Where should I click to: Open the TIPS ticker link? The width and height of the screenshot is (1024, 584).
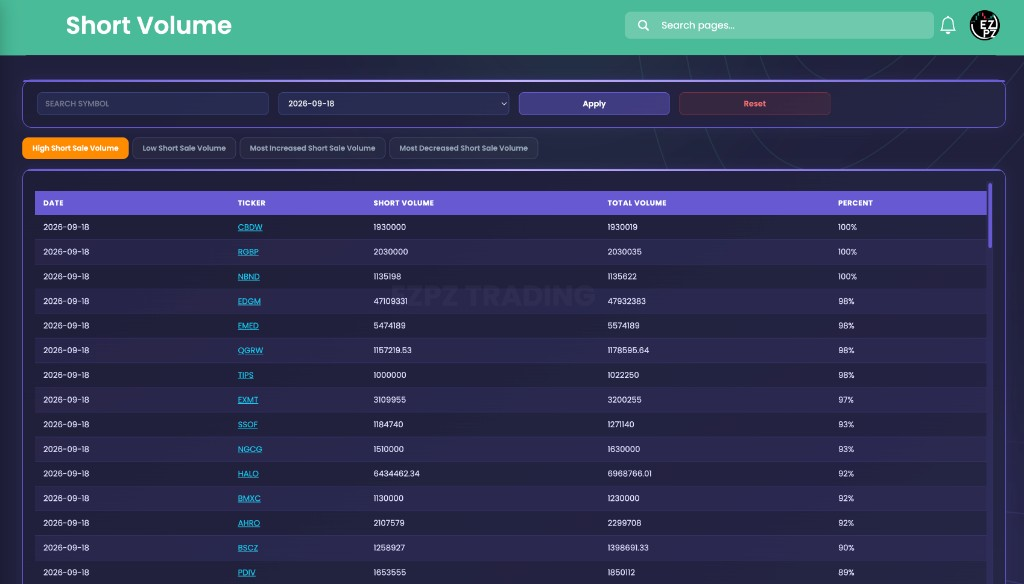coord(246,376)
